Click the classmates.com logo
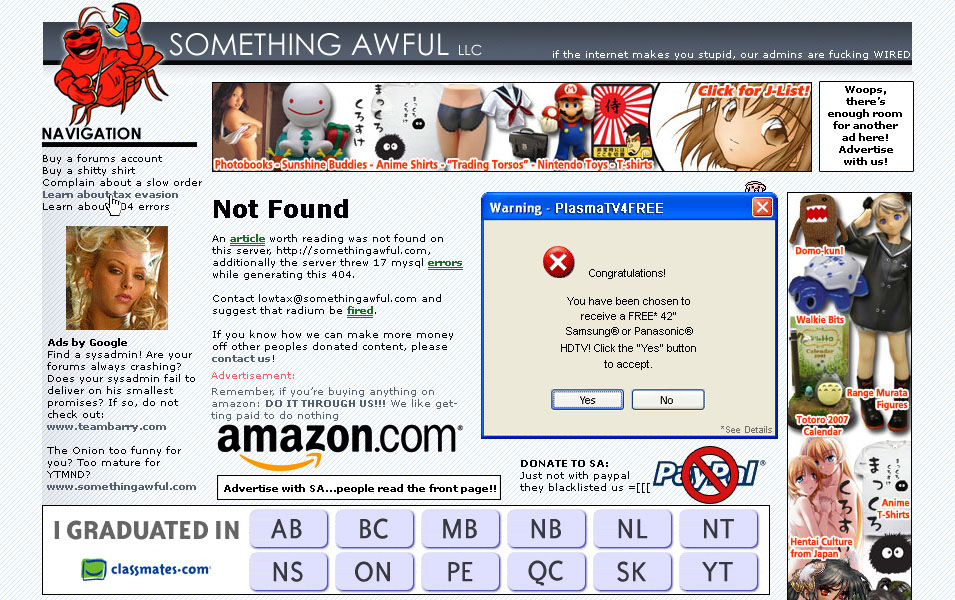The width and height of the screenshot is (955, 600). click(x=146, y=570)
